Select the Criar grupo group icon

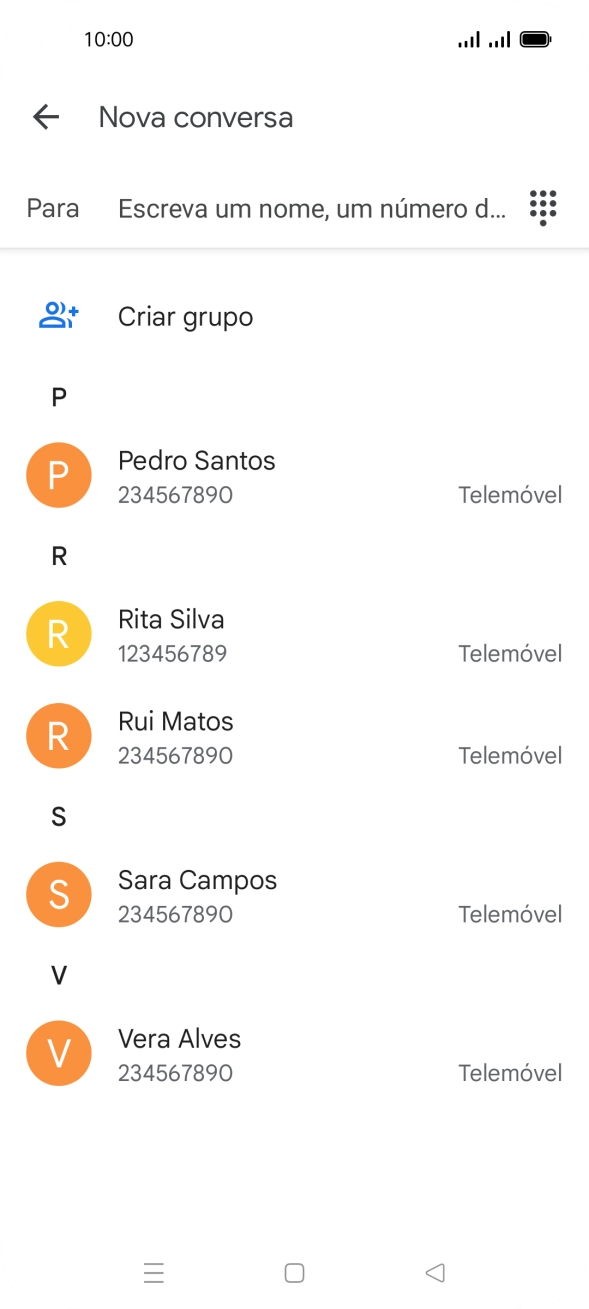coord(58,314)
